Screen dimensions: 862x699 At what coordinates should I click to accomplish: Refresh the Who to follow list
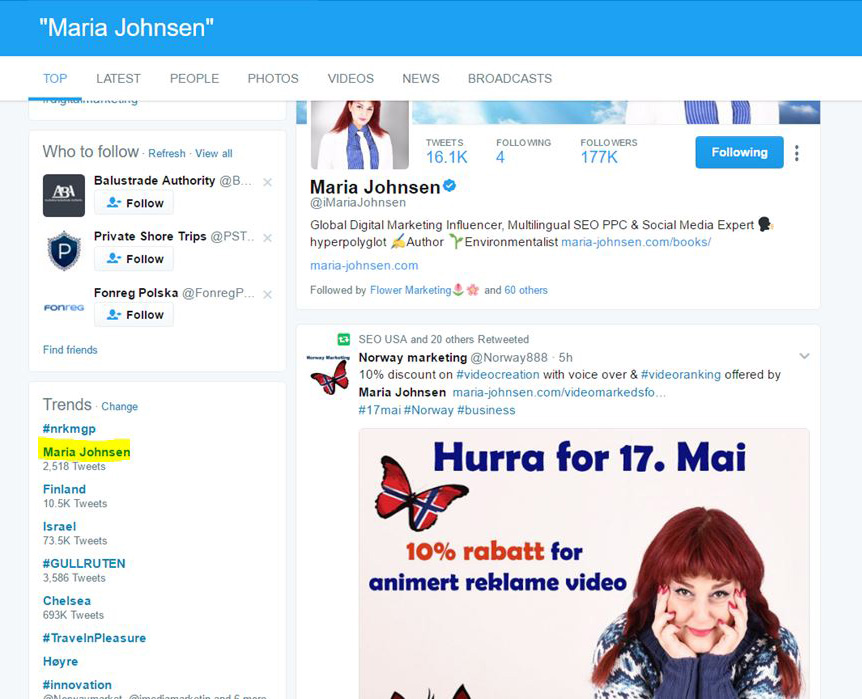[167, 153]
